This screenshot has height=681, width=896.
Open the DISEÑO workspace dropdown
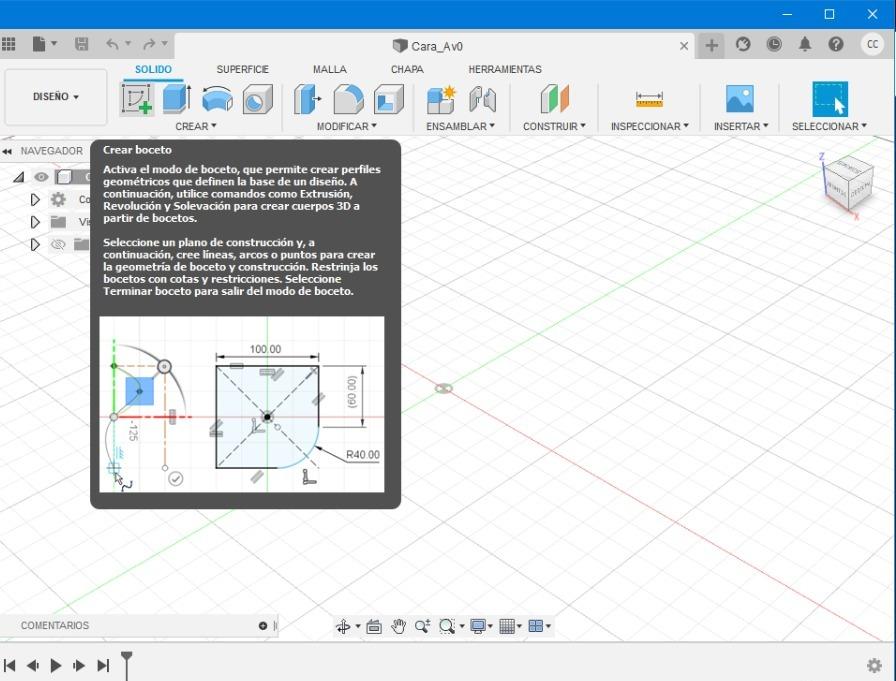pyautogui.click(x=56, y=97)
